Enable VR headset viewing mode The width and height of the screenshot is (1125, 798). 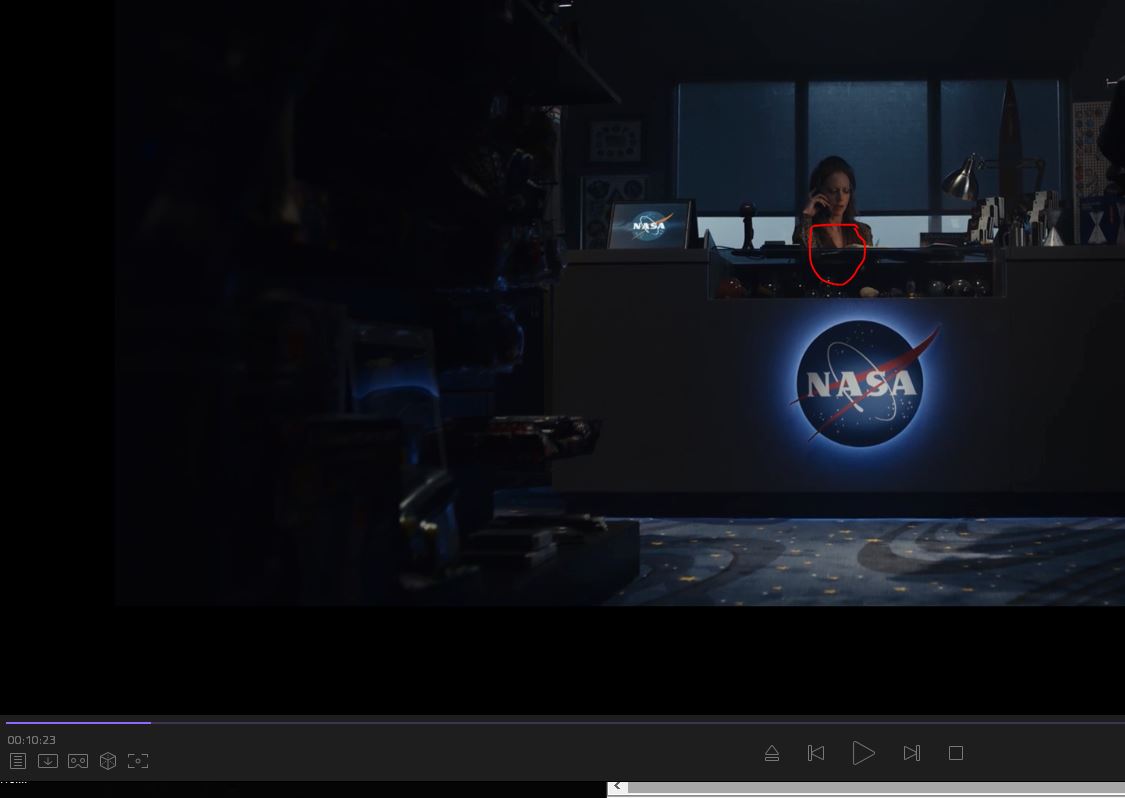pyautogui.click(x=78, y=761)
